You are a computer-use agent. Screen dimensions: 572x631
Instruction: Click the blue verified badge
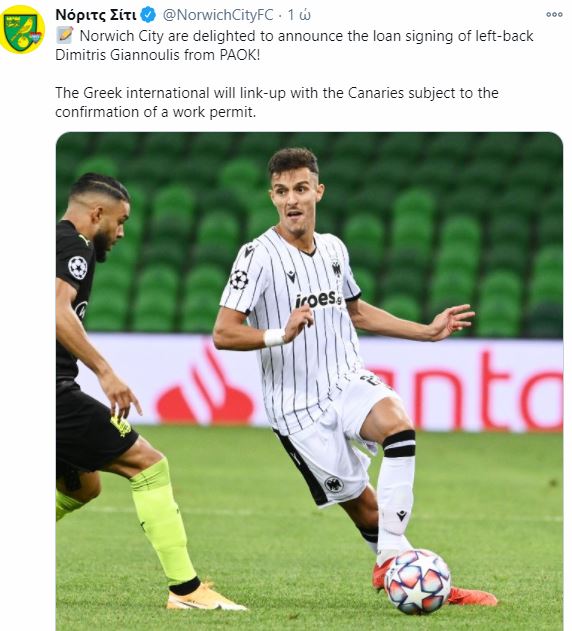pyautogui.click(x=149, y=15)
